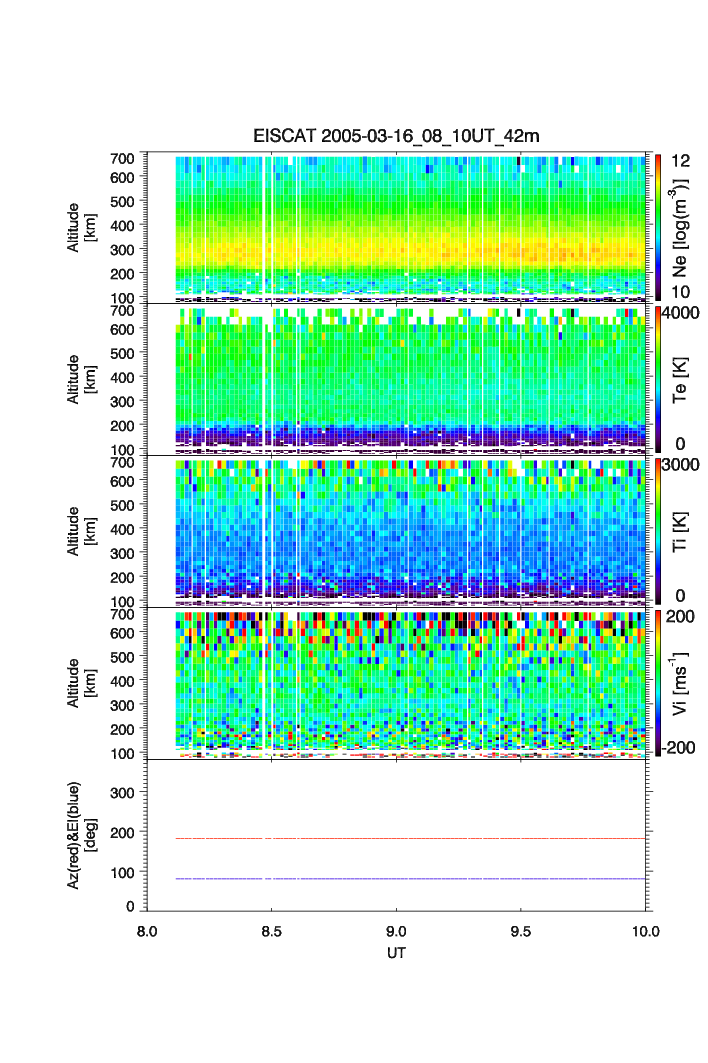Click the Az(red)&El(blue) axis label
This screenshot has height=1063, width=708.
point(80,835)
